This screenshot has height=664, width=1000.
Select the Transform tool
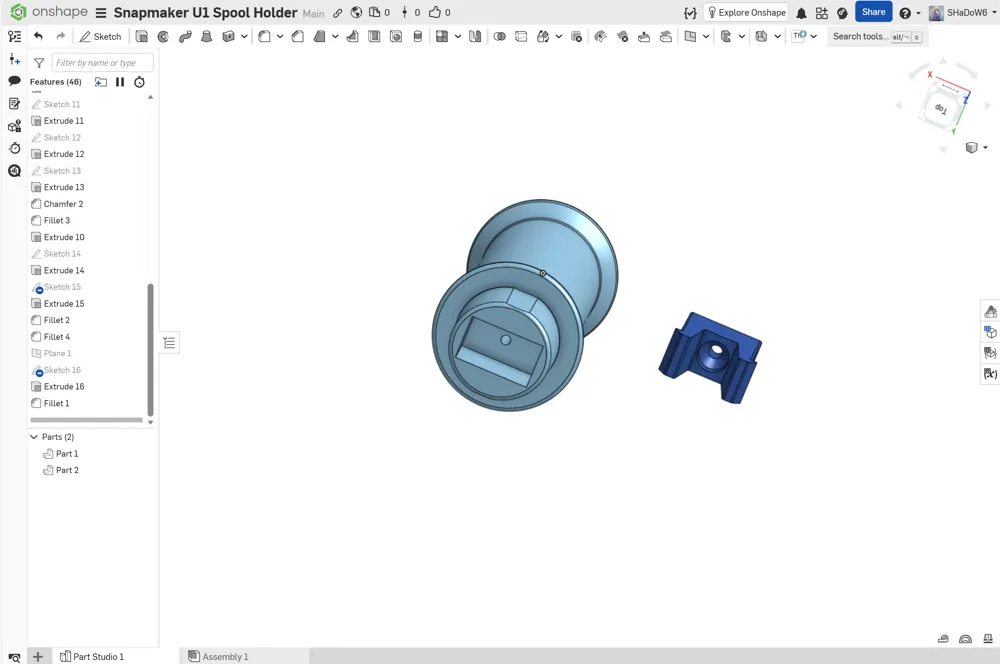click(x=543, y=36)
